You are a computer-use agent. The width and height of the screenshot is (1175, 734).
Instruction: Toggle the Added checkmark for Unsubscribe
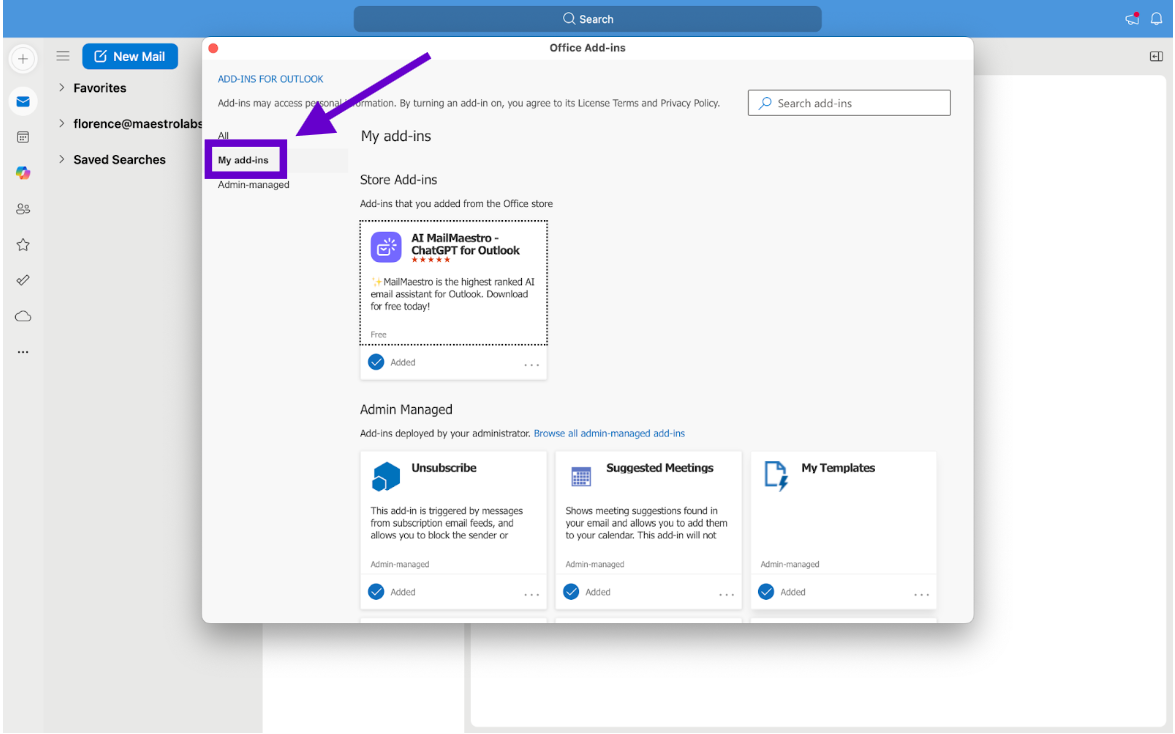coord(376,592)
